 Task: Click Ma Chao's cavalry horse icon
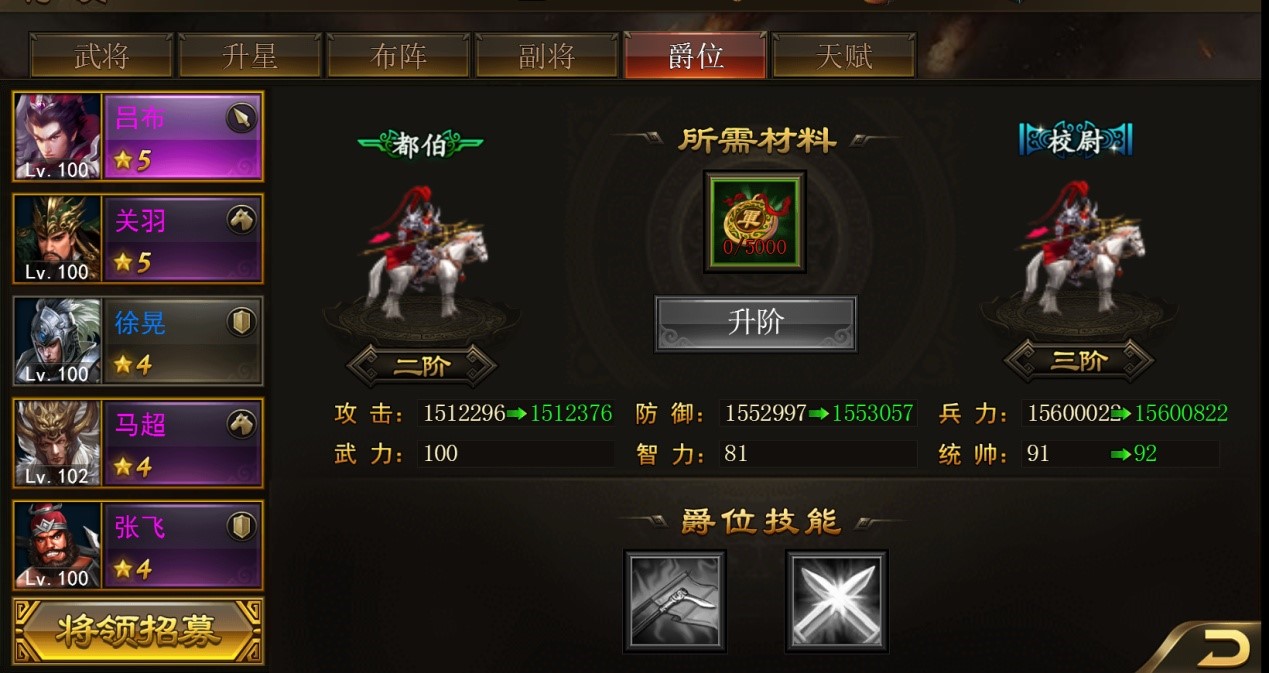click(241, 424)
